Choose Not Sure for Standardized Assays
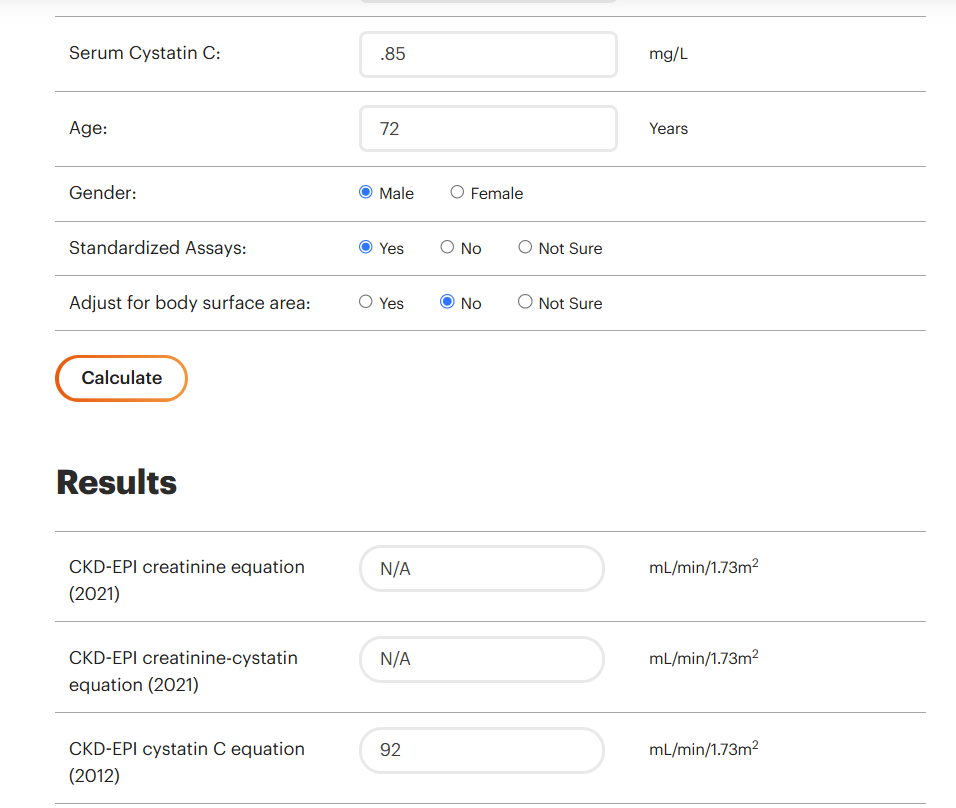Image resolution: width=956 pixels, height=808 pixels. (525, 247)
